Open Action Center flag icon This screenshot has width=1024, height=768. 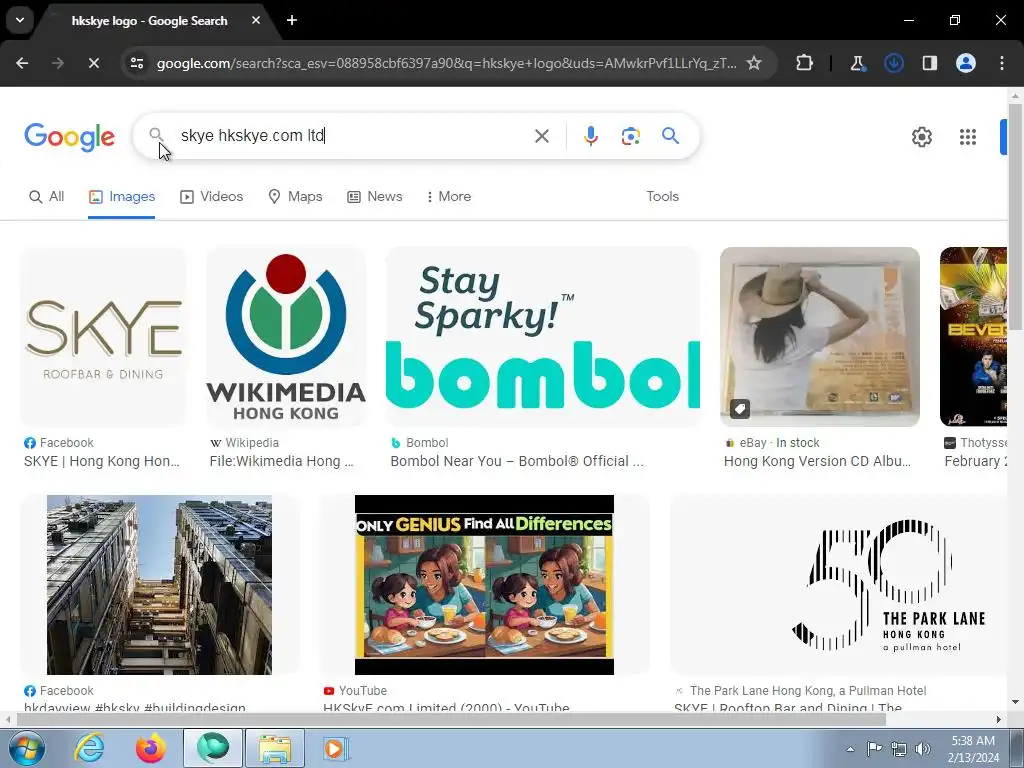874,749
